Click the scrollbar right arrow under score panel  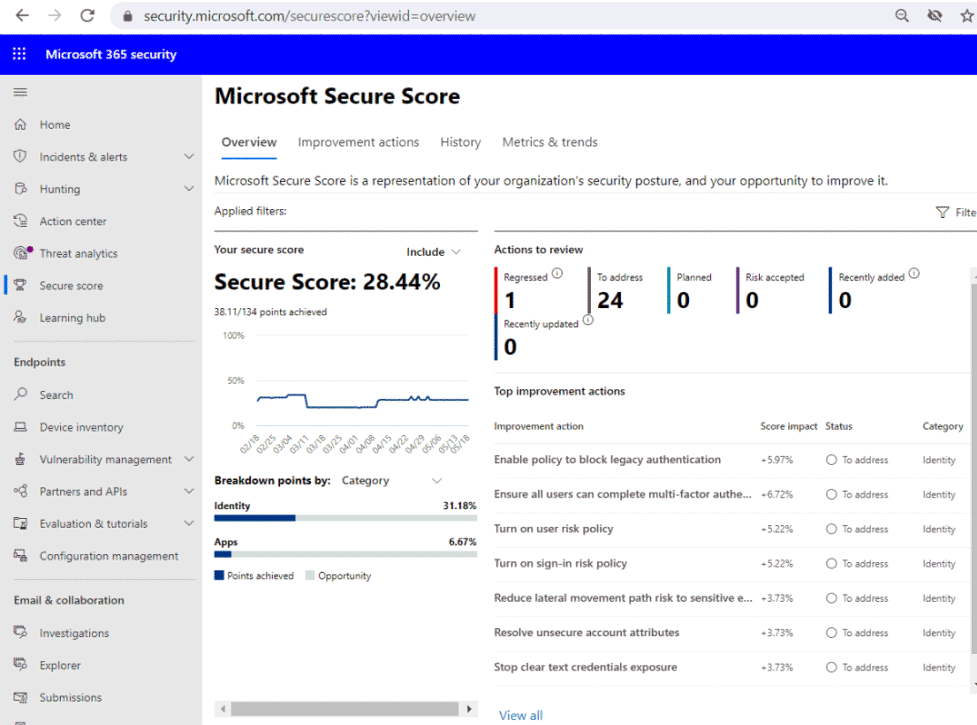click(469, 709)
